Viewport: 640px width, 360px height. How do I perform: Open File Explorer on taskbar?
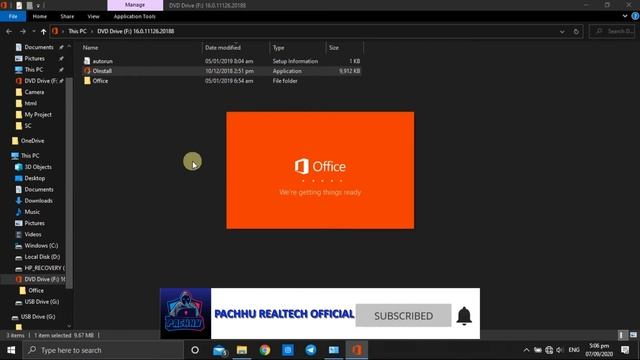pyautogui.click(x=242, y=350)
